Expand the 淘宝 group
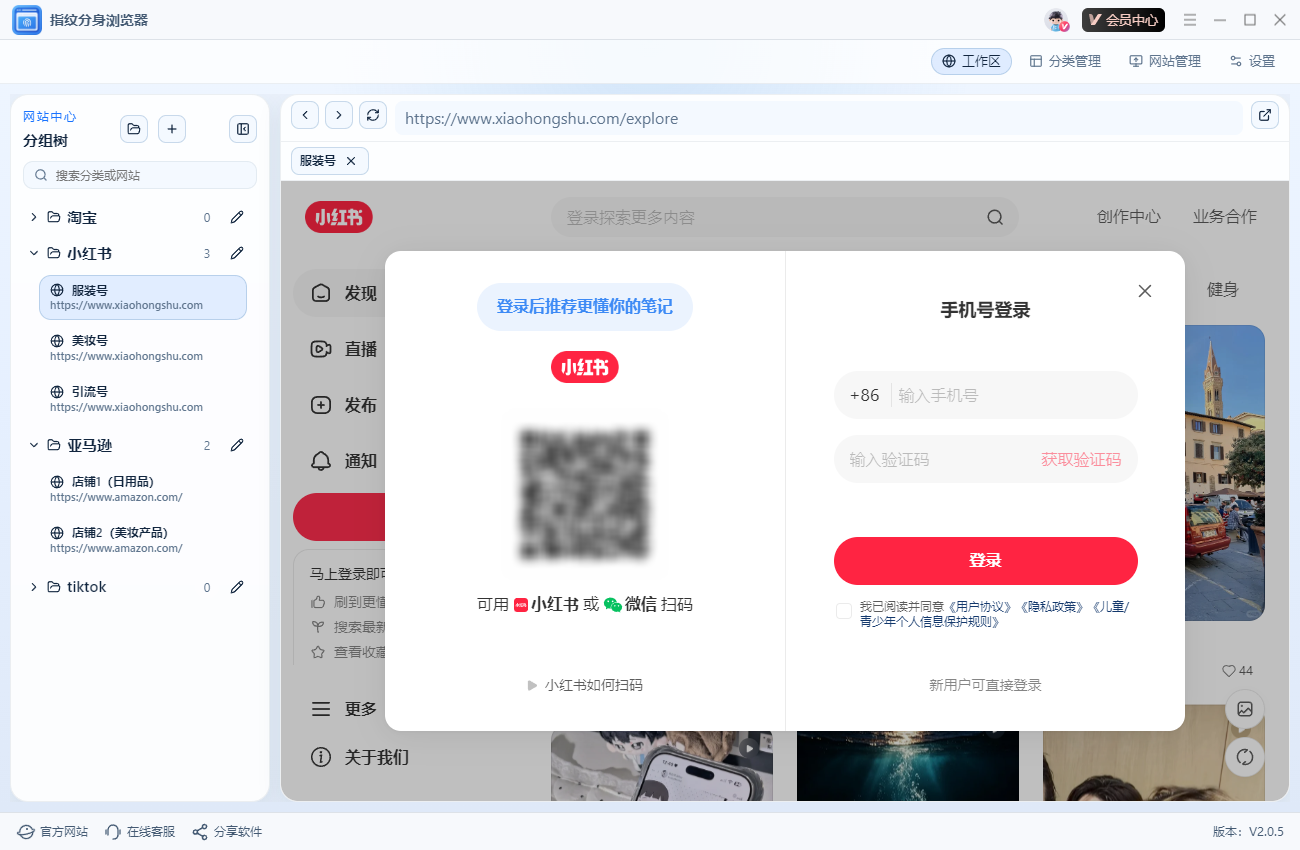 tap(33, 217)
